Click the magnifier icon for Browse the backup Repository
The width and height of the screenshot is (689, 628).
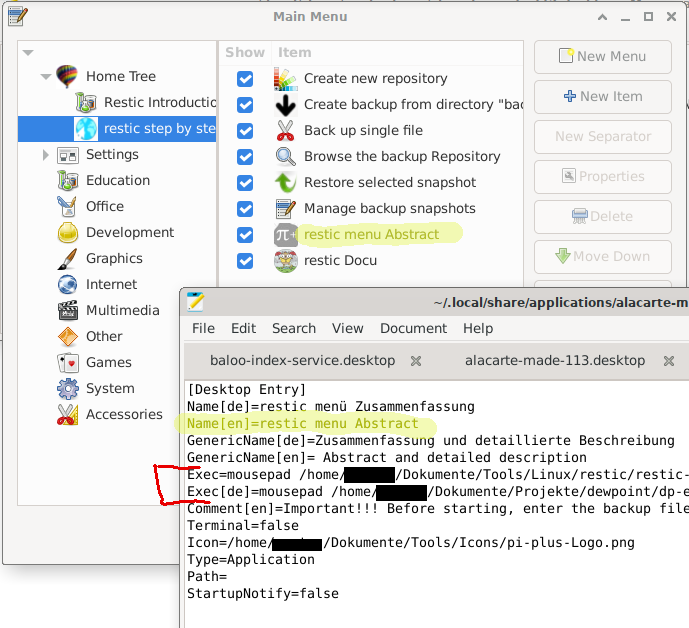click(286, 157)
